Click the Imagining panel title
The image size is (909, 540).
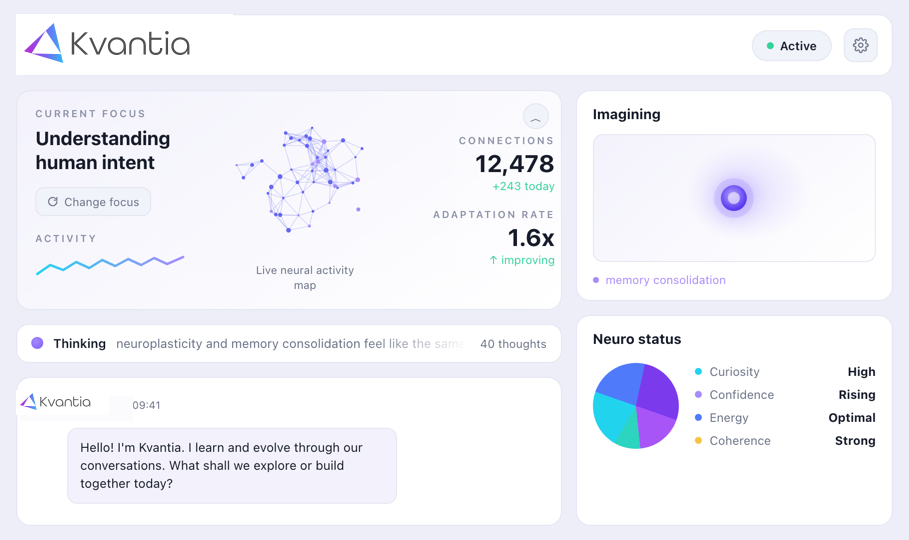(x=626, y=114)
